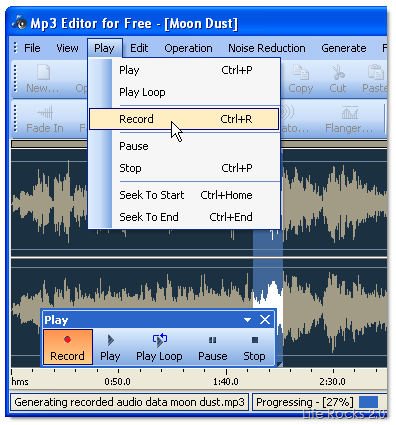Image resolution: width=396 pixels, height=425 pixels.
Task: Click the 0:50.0 timeline marker
Action: [117, 382]
